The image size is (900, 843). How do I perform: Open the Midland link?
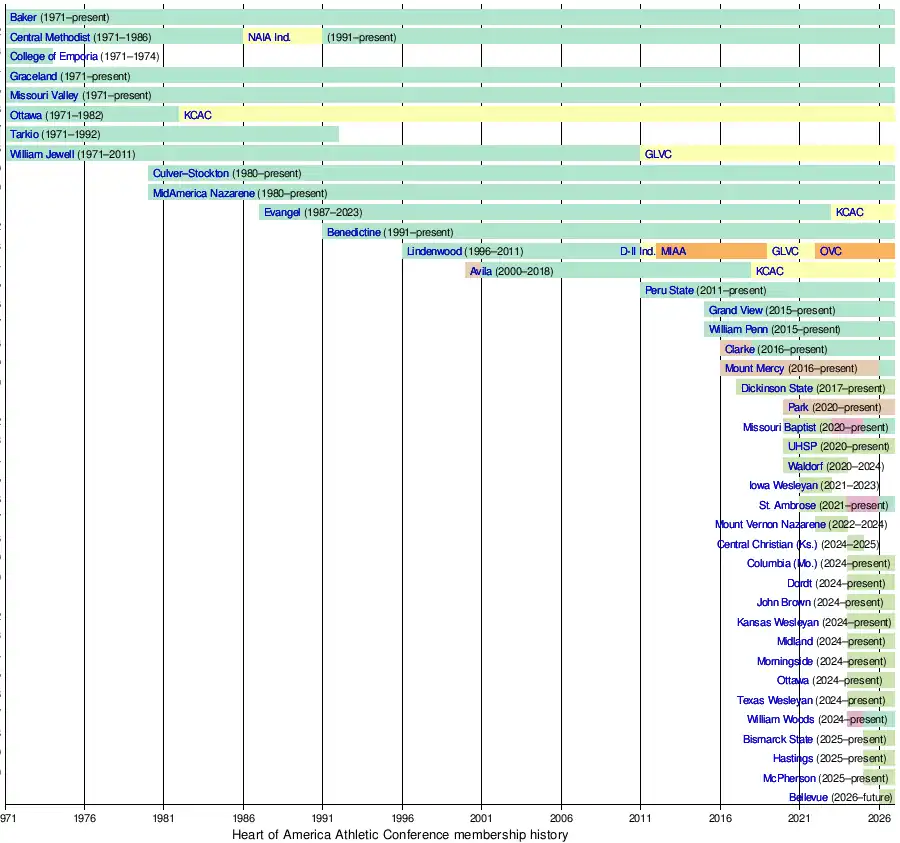795,642
